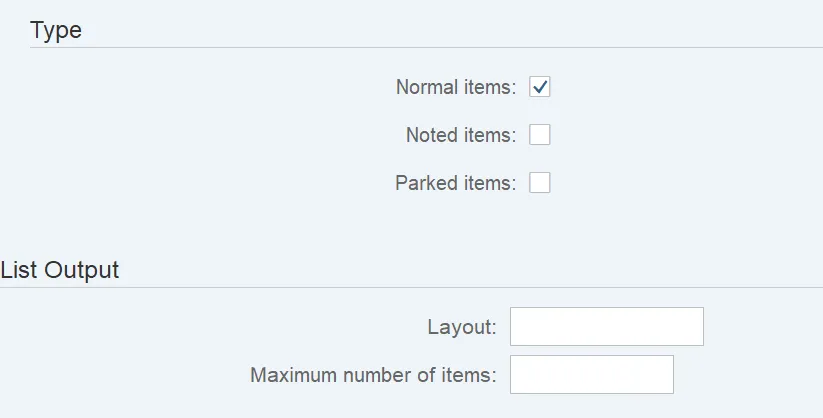
Task: Select the Type section heading
Action: 56,30
